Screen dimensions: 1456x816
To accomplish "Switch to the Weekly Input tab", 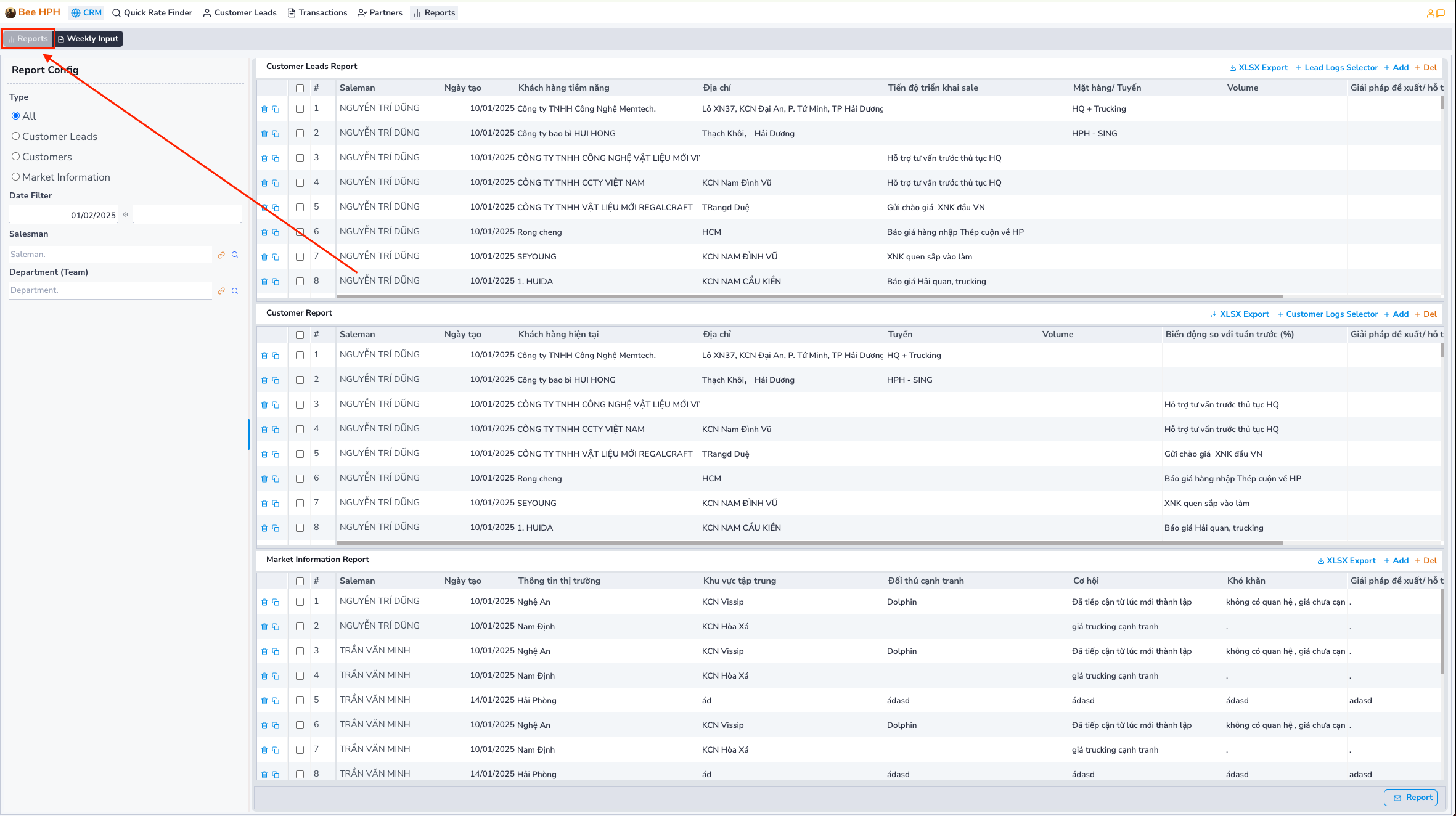I will 88,38.
